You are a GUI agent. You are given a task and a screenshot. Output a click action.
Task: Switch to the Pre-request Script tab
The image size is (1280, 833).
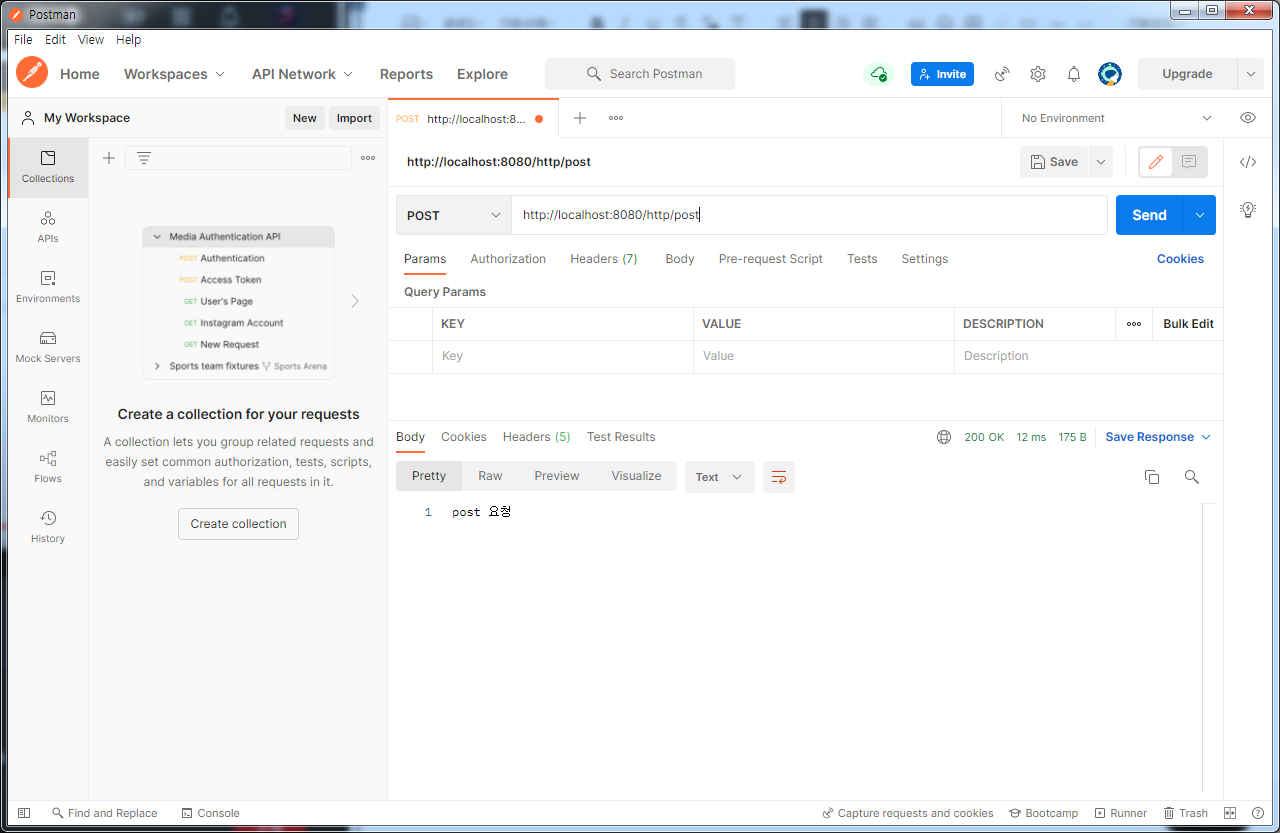point(770,259)
